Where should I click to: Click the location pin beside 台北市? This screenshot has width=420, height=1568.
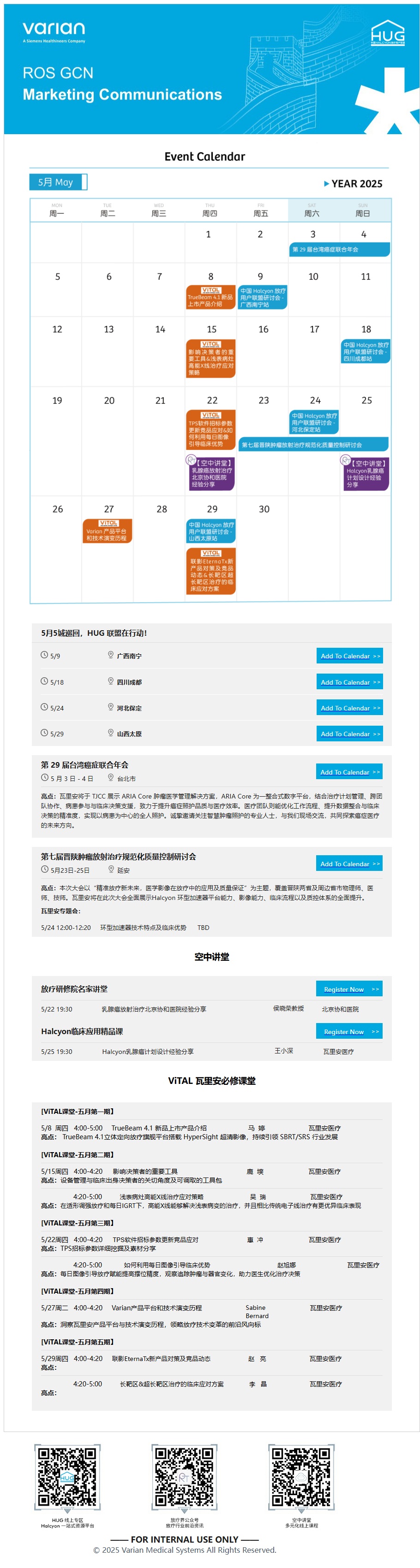pos(110,778)
